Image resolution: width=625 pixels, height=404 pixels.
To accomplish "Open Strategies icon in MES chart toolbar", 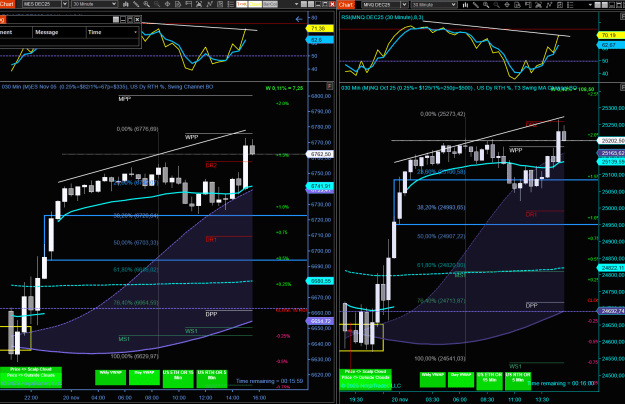I will [x=220, y=4].
